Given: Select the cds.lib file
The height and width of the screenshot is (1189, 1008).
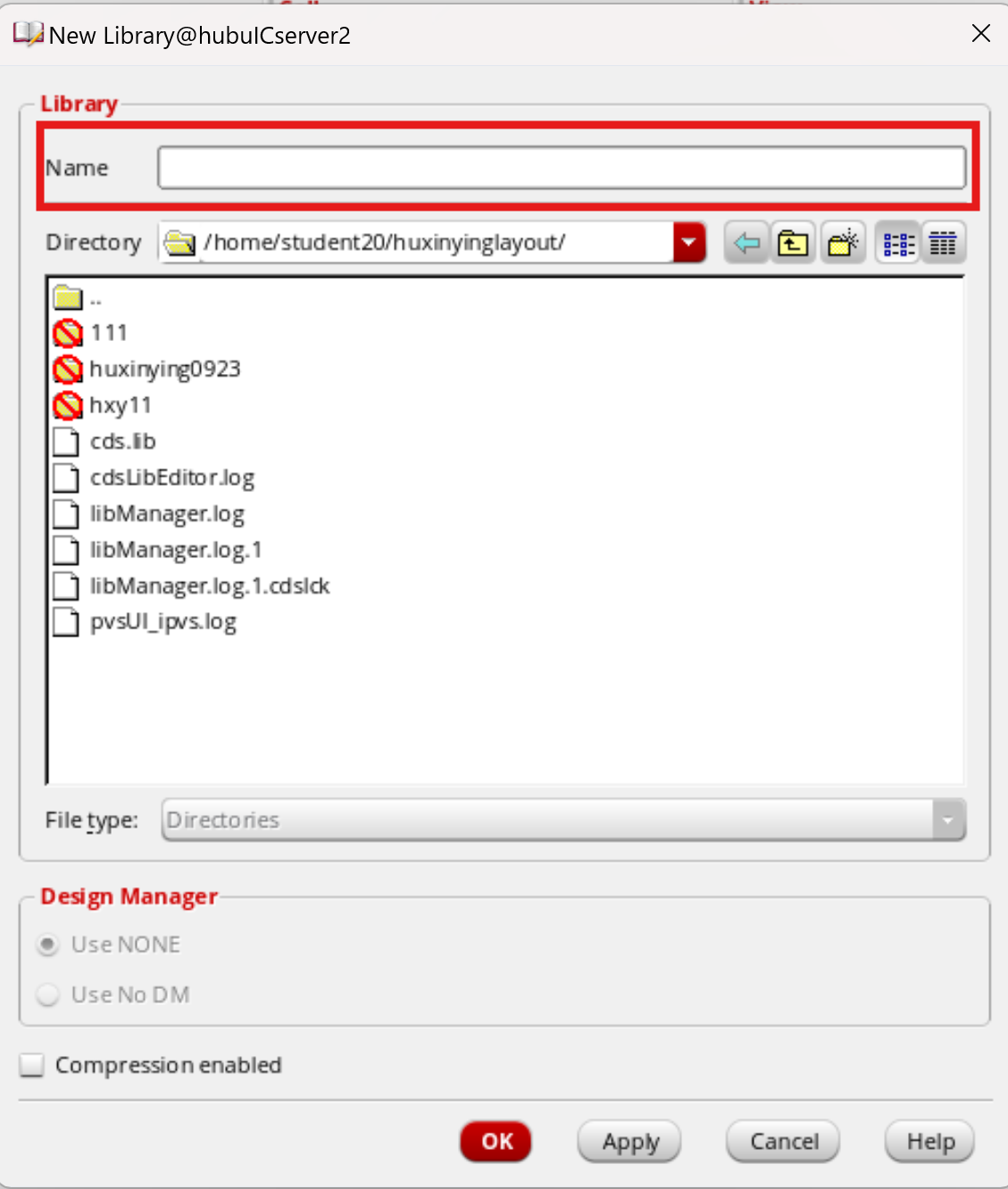Looking at the screenshot, I should 122,442.
